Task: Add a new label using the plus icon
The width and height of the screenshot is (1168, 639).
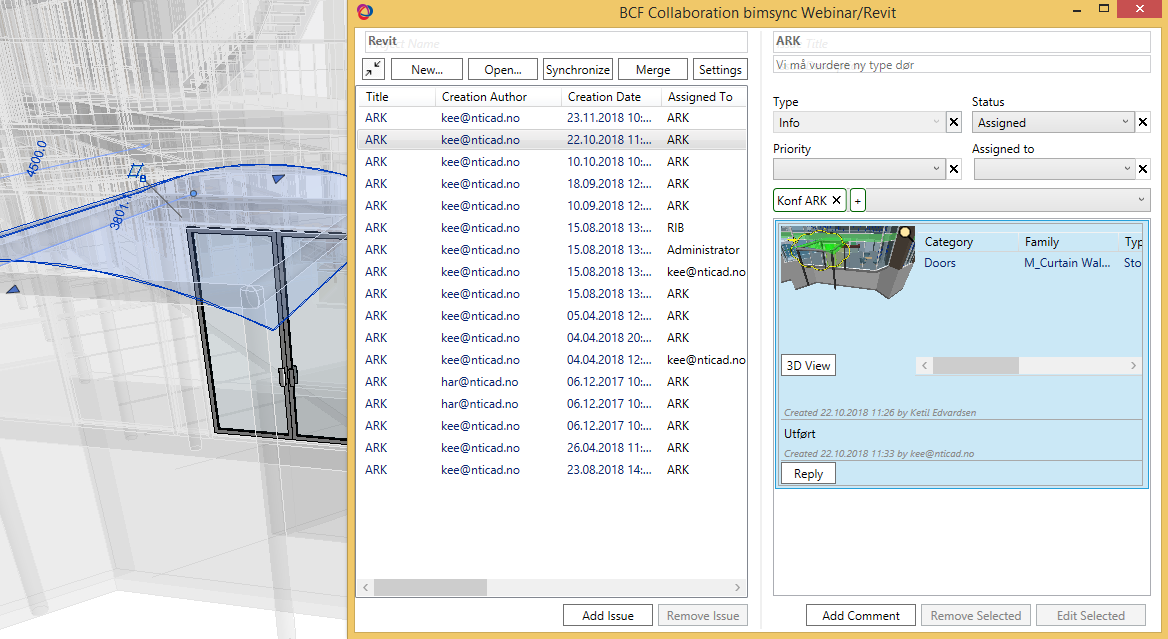Action: (x=856, y=199)
